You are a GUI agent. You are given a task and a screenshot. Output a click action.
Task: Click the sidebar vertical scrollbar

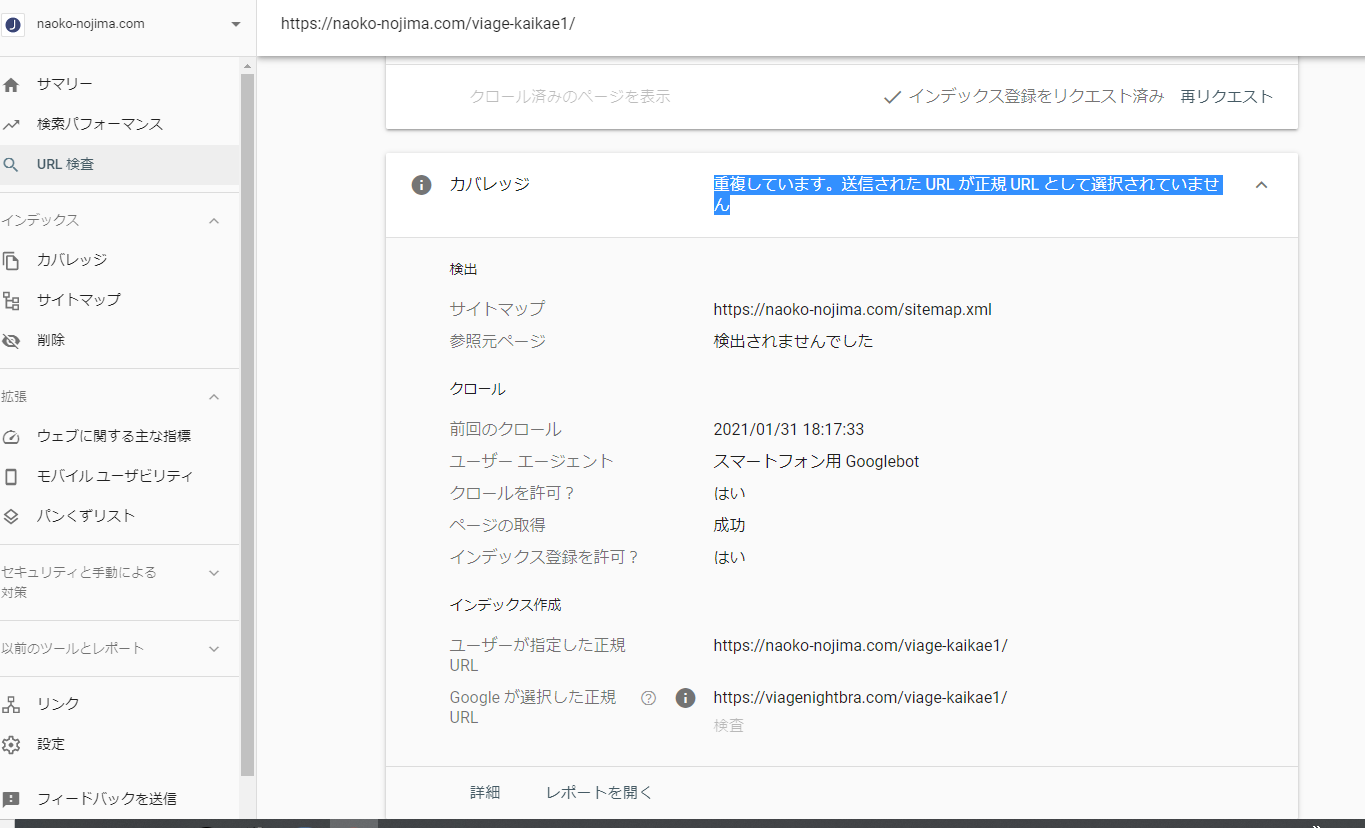[247, 424]
